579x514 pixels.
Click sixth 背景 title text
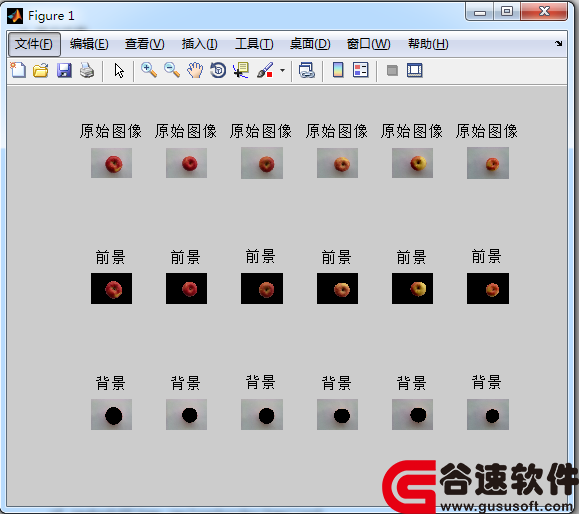[487, 382]
